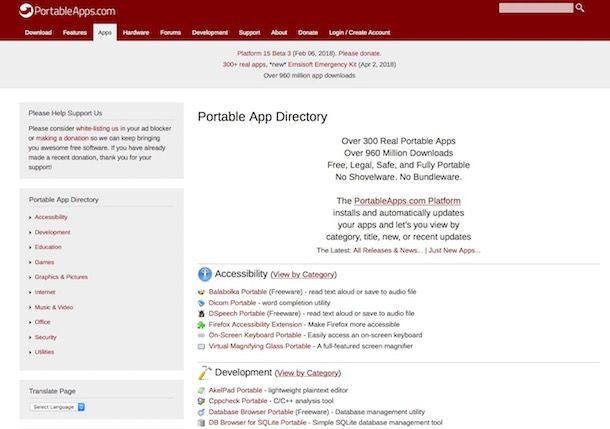Click the Please donate link
Screen dimensions: 610x429
pyautogui.click(x=360, y=53)
